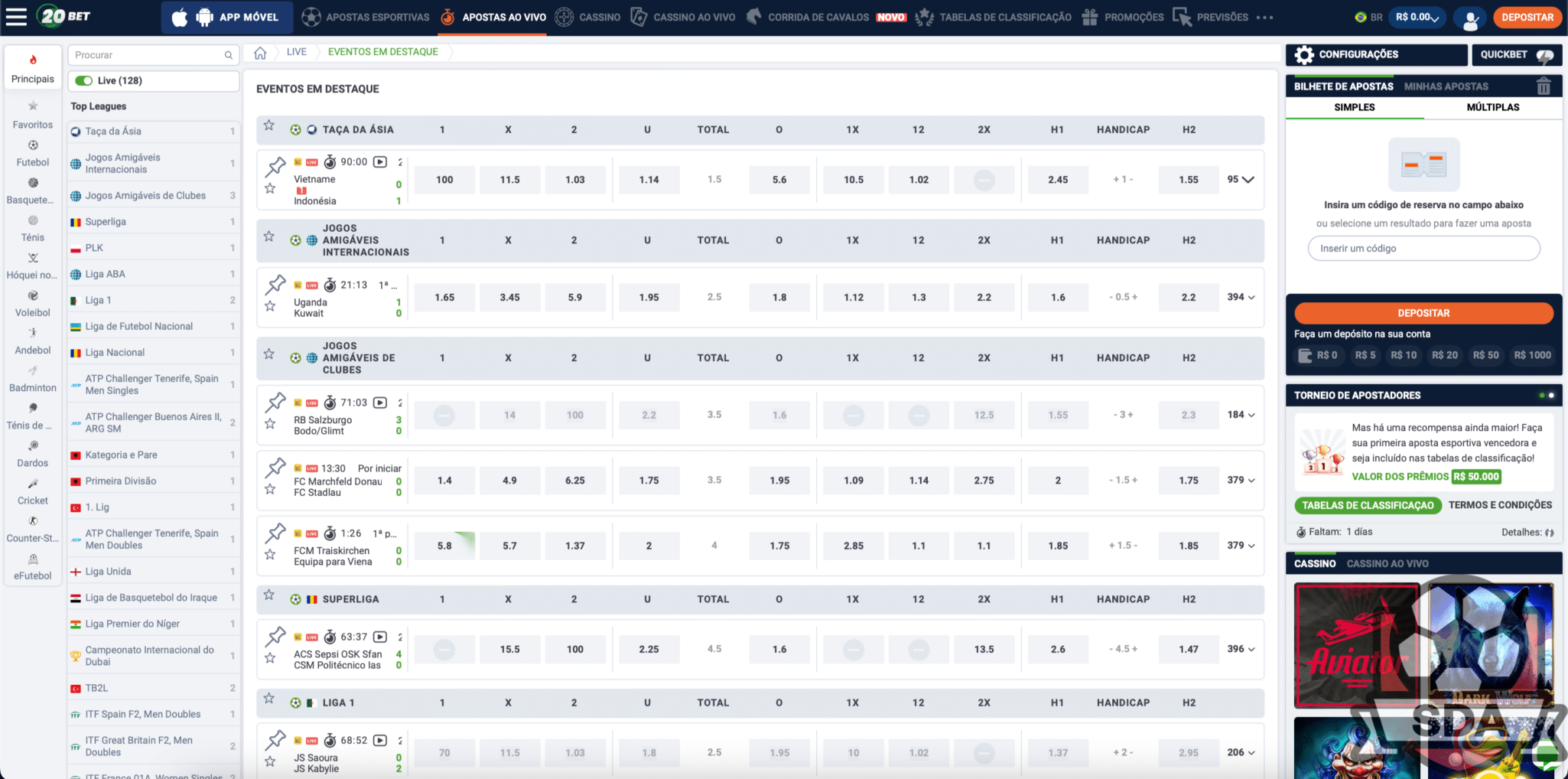Switch to Múltiplas bet tab
This screenshot has width=1568, height=779.
[1492, 107]
